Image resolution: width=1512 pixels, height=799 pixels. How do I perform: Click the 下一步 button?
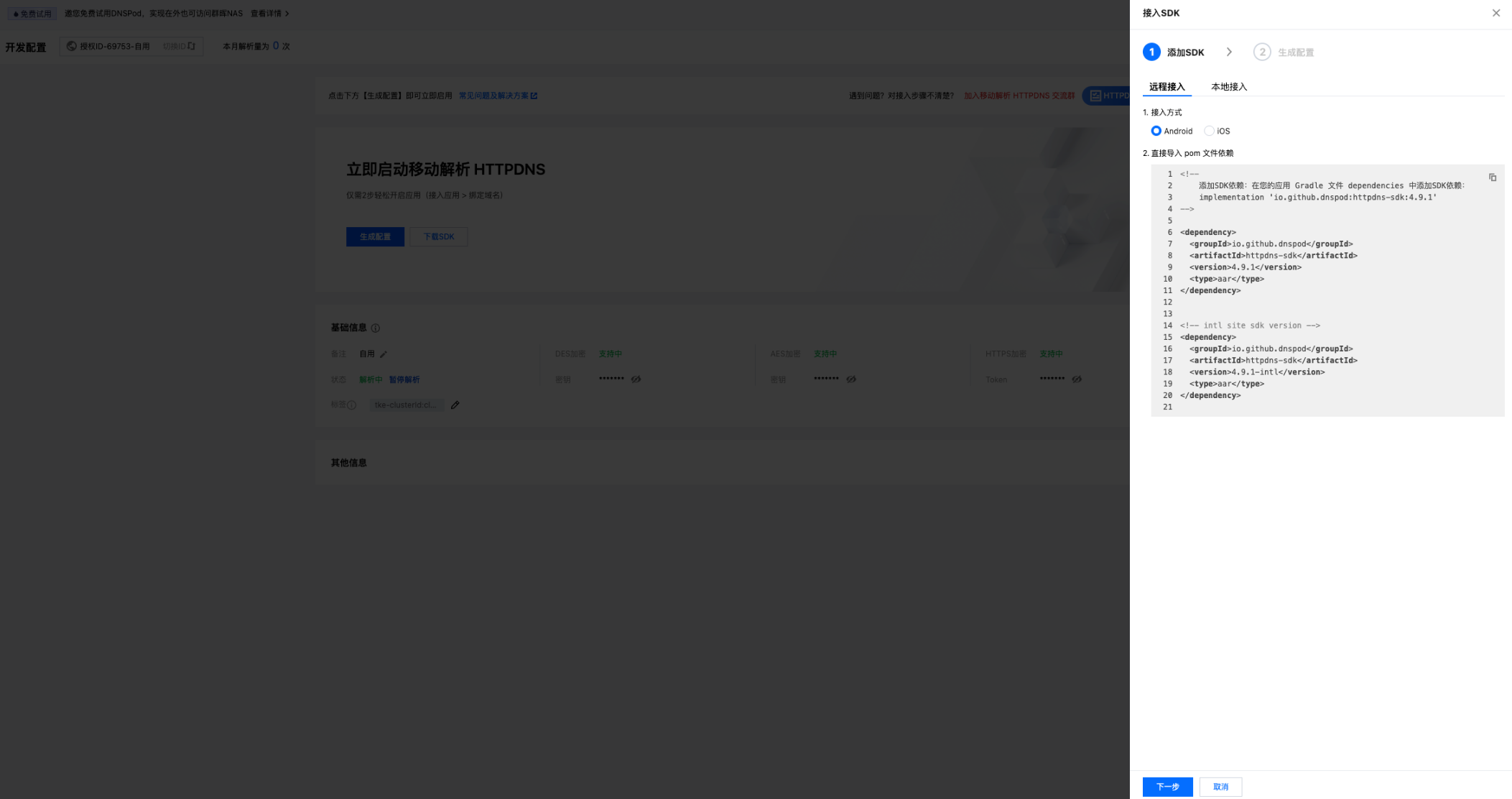[1167, 787]
